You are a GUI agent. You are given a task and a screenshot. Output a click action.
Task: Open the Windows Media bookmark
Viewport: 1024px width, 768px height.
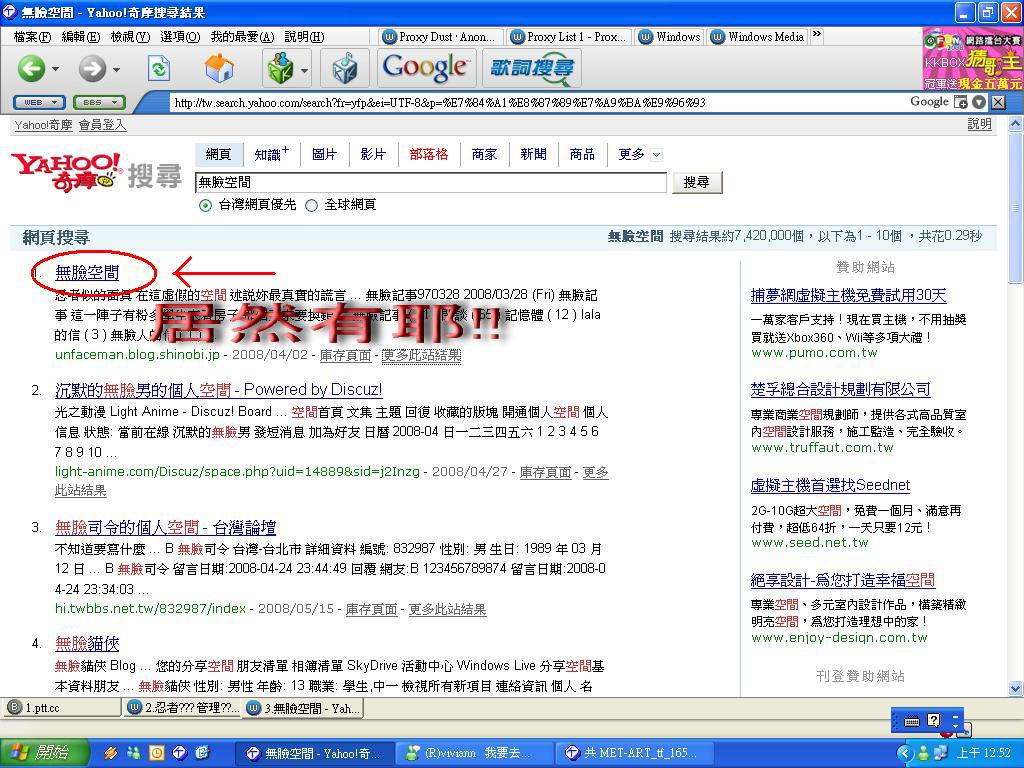pyautogui.click(x=758, y=37)
